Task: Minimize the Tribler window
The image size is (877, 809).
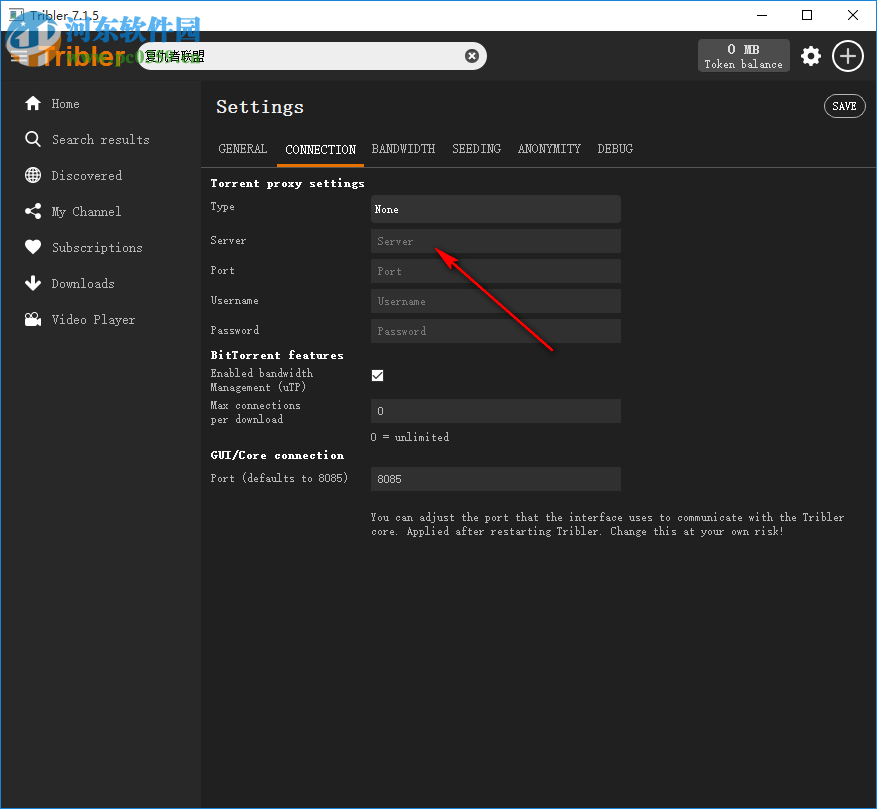Action: (x=761, y=15)
